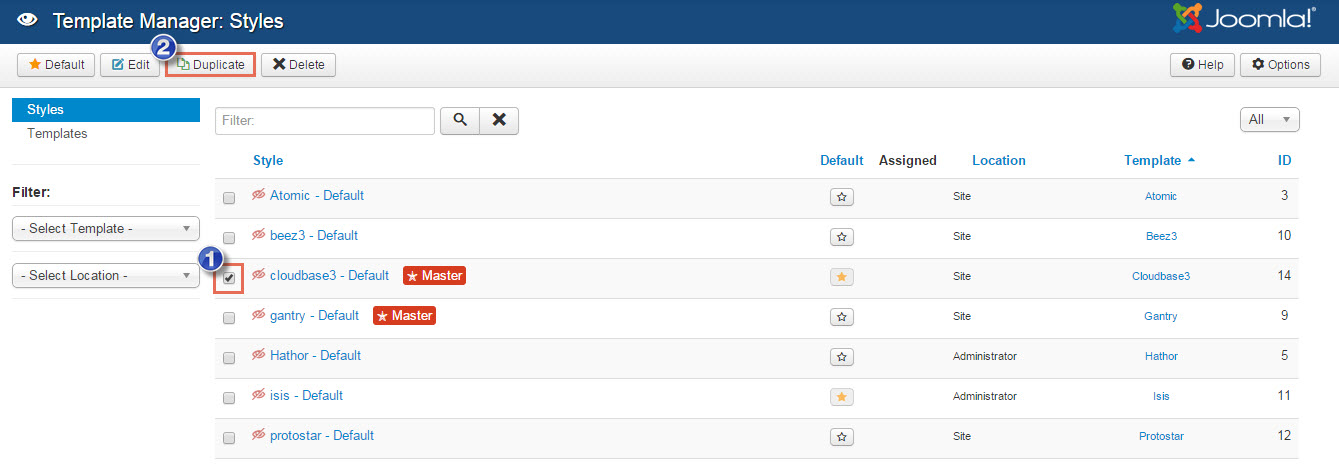The height and width of the screenshot is (472, 1339).
Task: Tick the gantry - Default checkbox
Action: tap(229, 318)
